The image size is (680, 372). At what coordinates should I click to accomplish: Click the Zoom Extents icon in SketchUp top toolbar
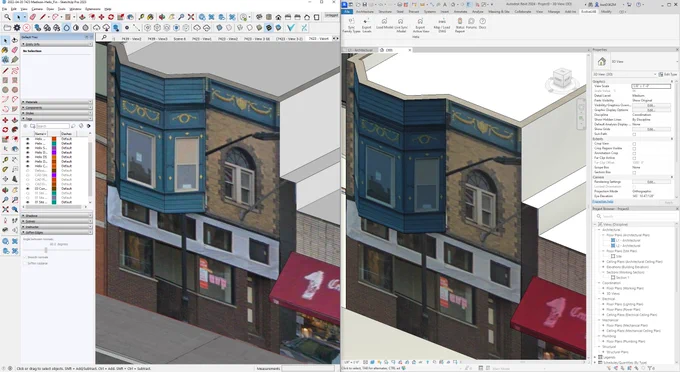pos(191,17)
